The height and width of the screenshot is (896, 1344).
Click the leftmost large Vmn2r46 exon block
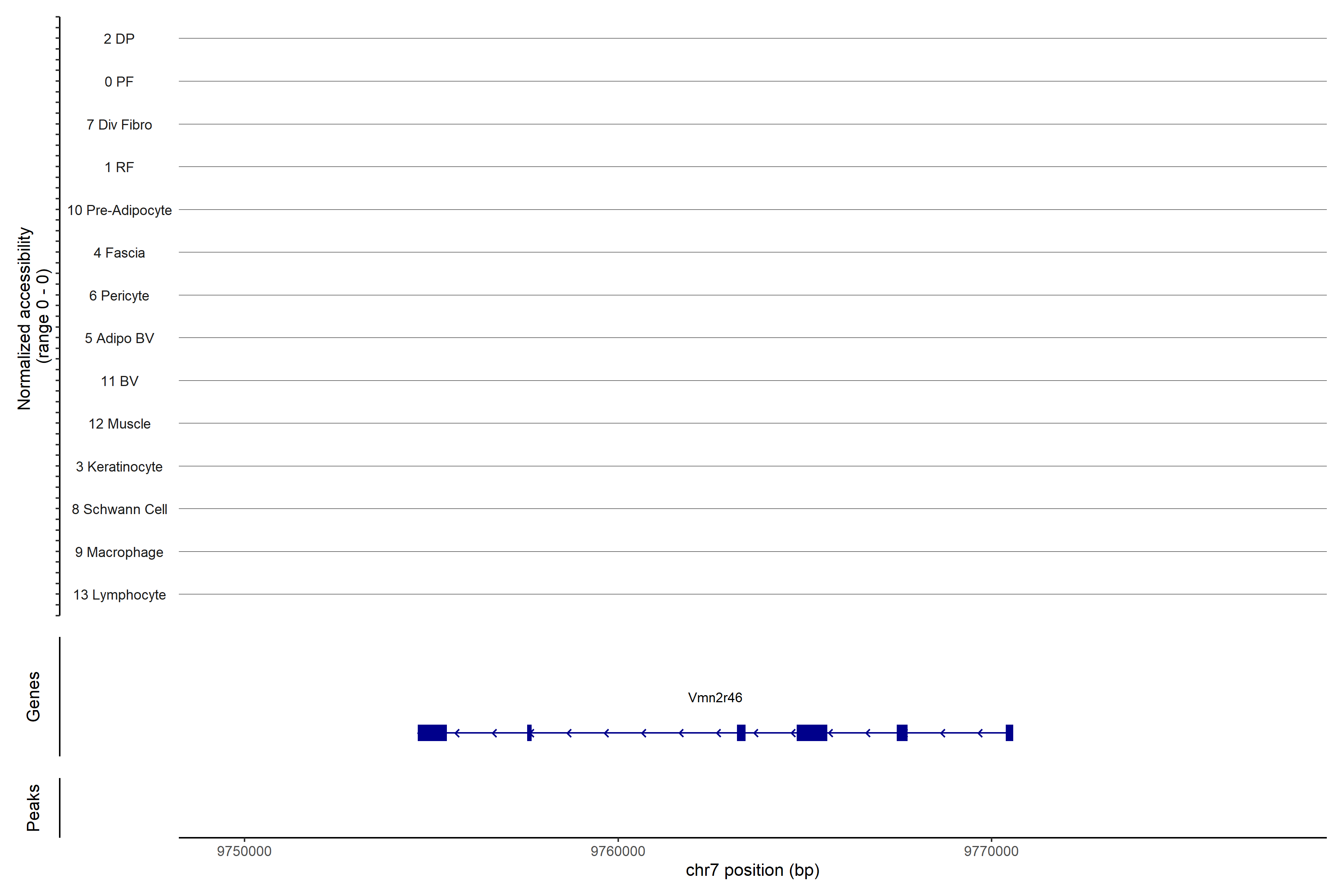(432, 732)
